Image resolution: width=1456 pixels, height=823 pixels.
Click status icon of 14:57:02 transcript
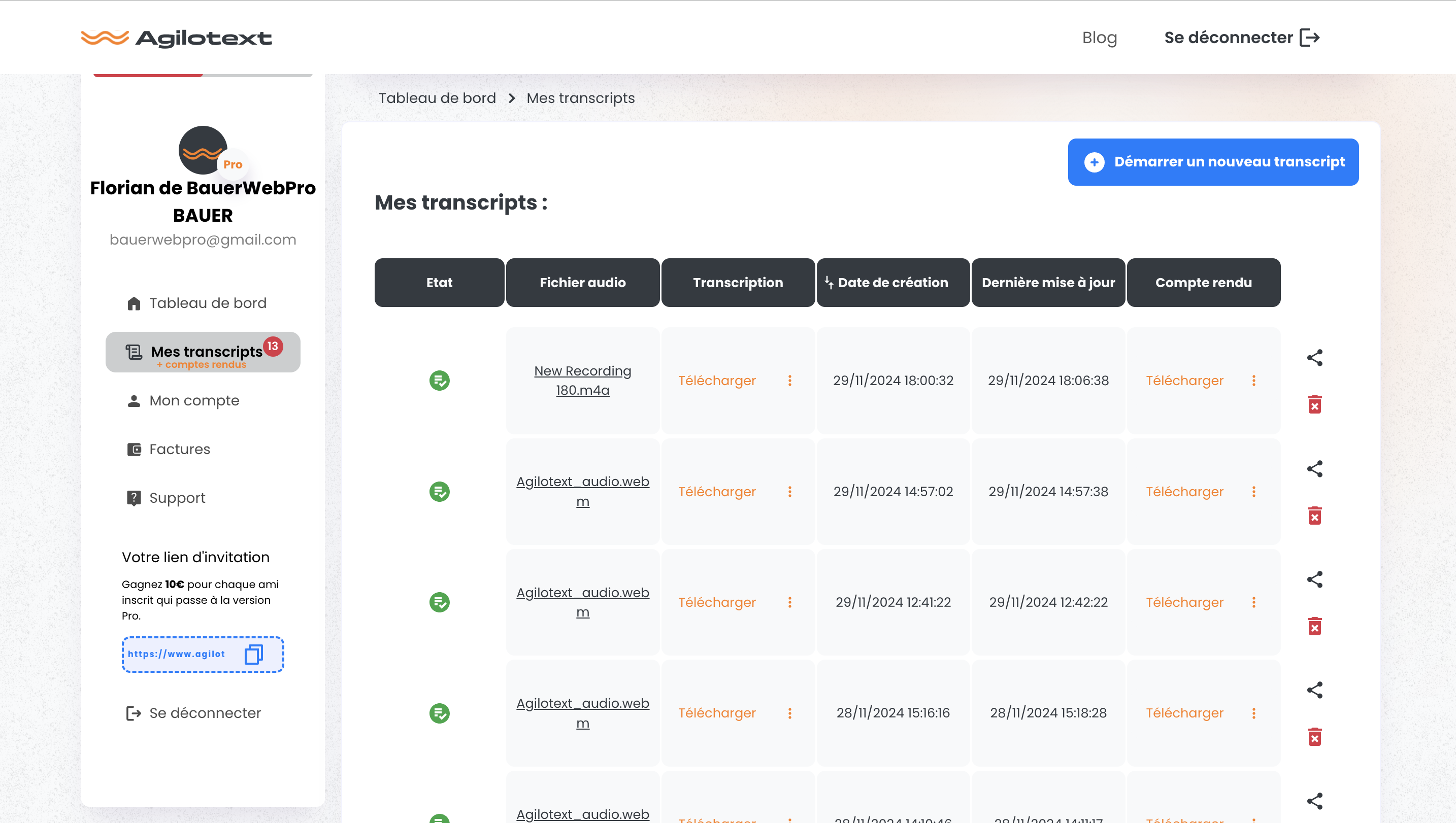point(439,492)
